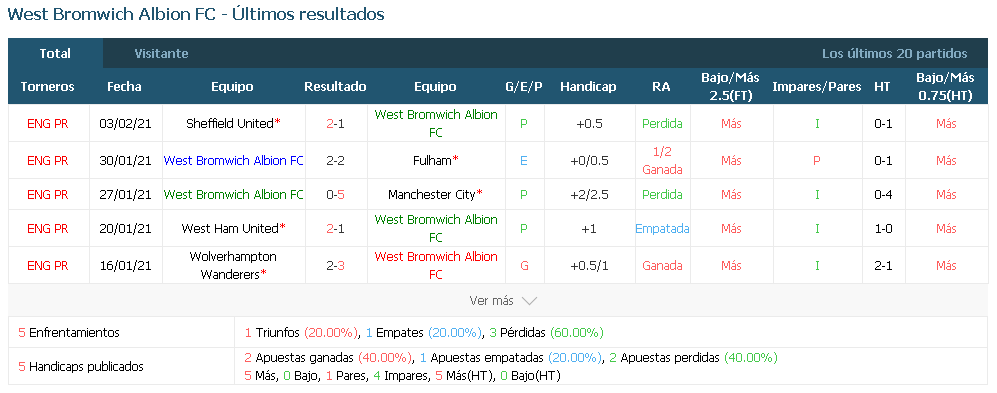This screenshot has width=997, height=393.
Task: Open the Los últimos 20 partidos selector
Action: click(x=895, y=53)
